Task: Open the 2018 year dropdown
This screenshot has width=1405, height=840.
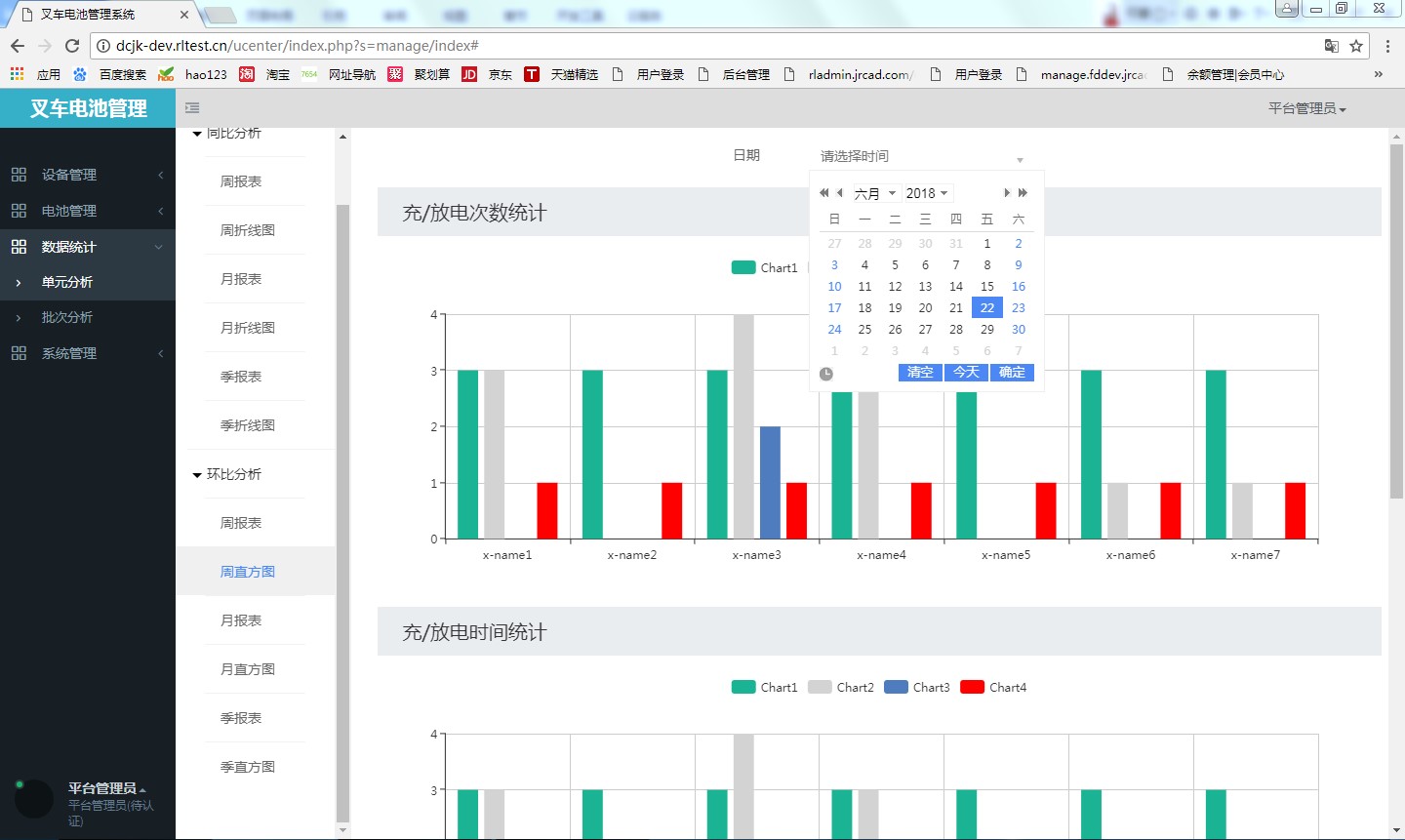Action: coord(926,193)
